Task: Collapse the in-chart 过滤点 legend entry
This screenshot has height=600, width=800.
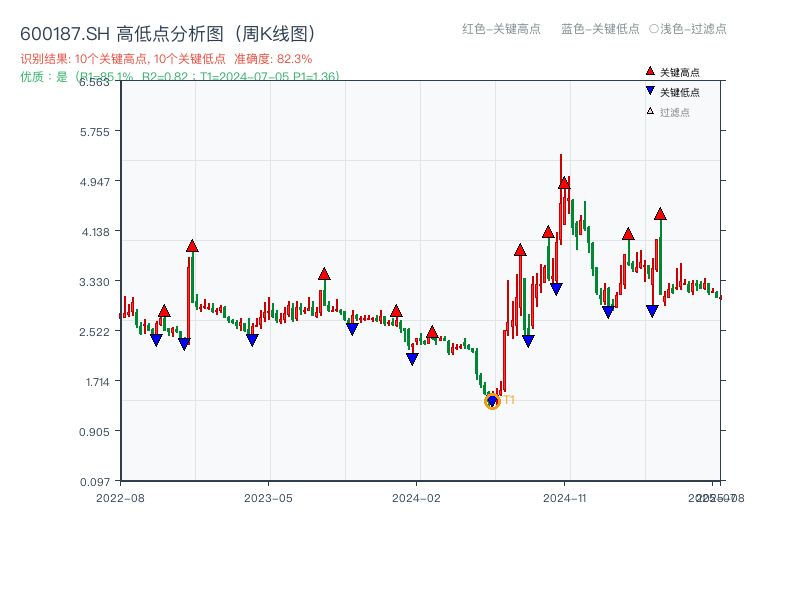Action: 670,111
